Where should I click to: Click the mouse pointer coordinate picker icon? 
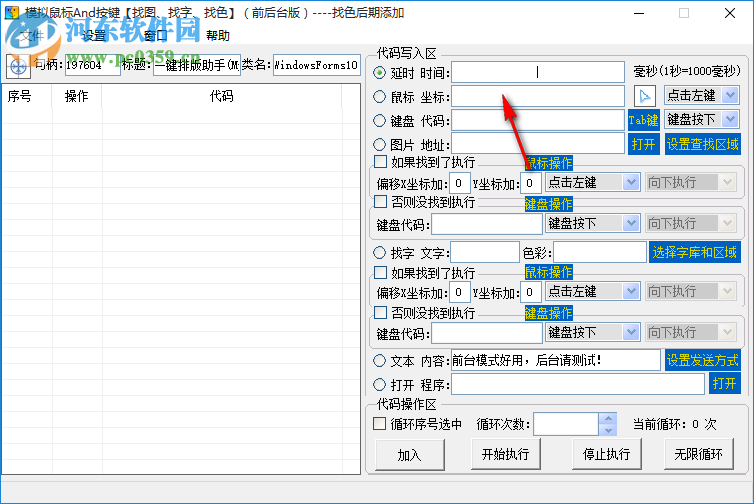644,96
